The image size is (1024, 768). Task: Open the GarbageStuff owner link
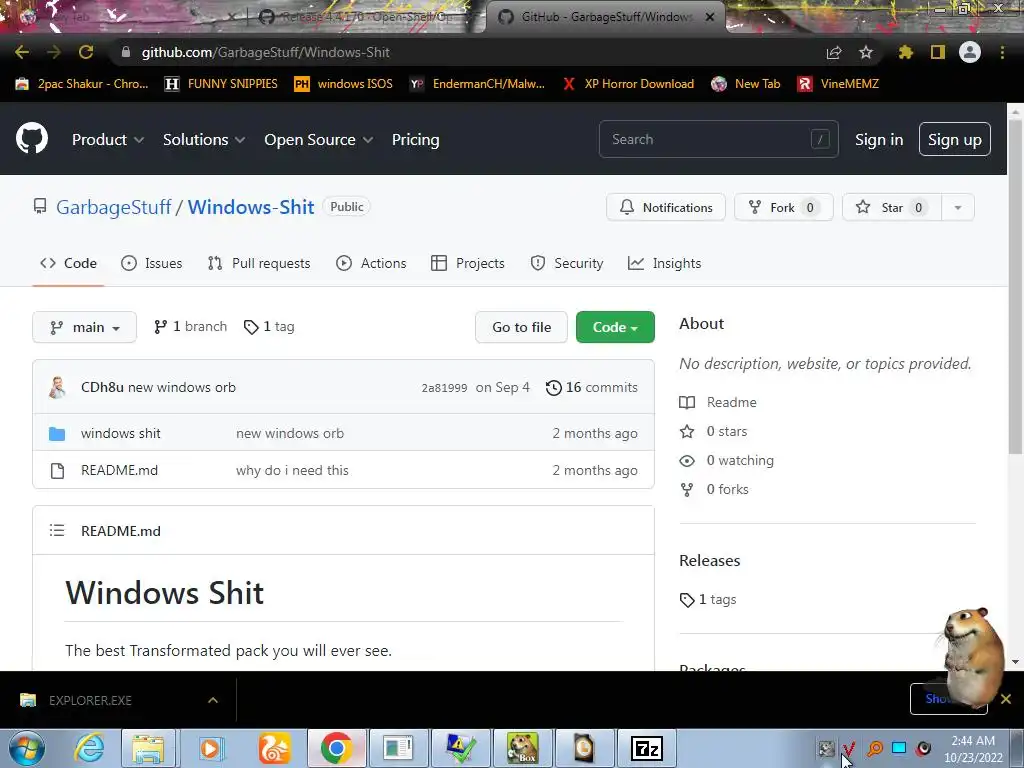(114, 207)
